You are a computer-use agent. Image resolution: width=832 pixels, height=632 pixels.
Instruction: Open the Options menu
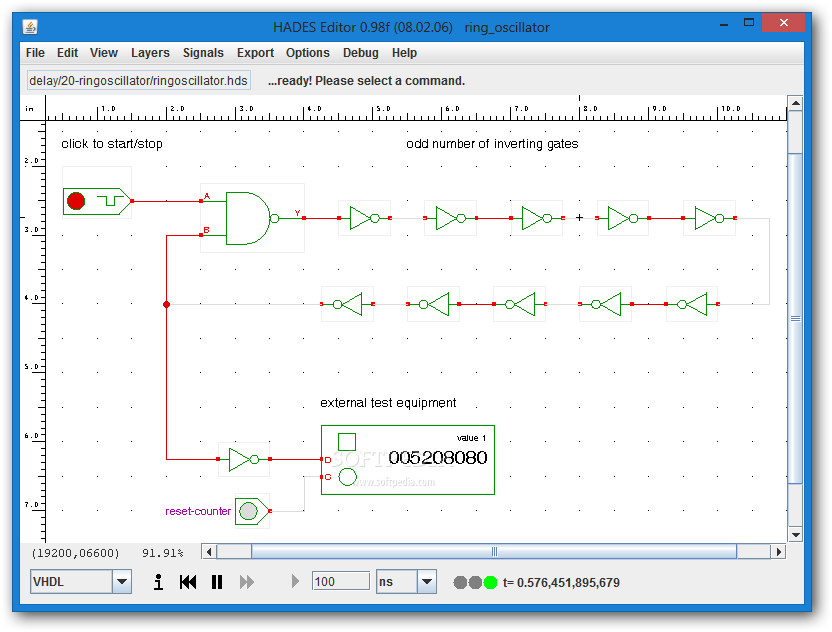(308, 53)
